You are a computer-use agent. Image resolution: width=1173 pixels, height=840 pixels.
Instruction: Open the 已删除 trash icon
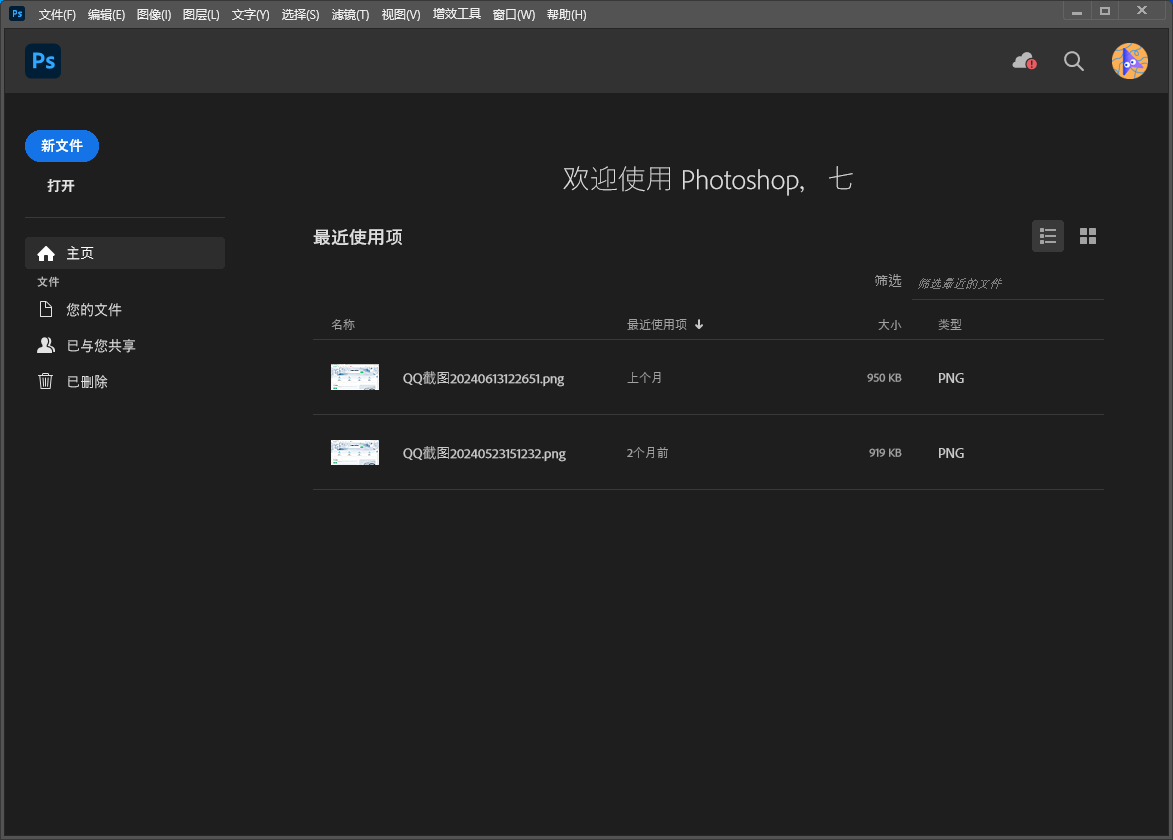pos(46,381)
